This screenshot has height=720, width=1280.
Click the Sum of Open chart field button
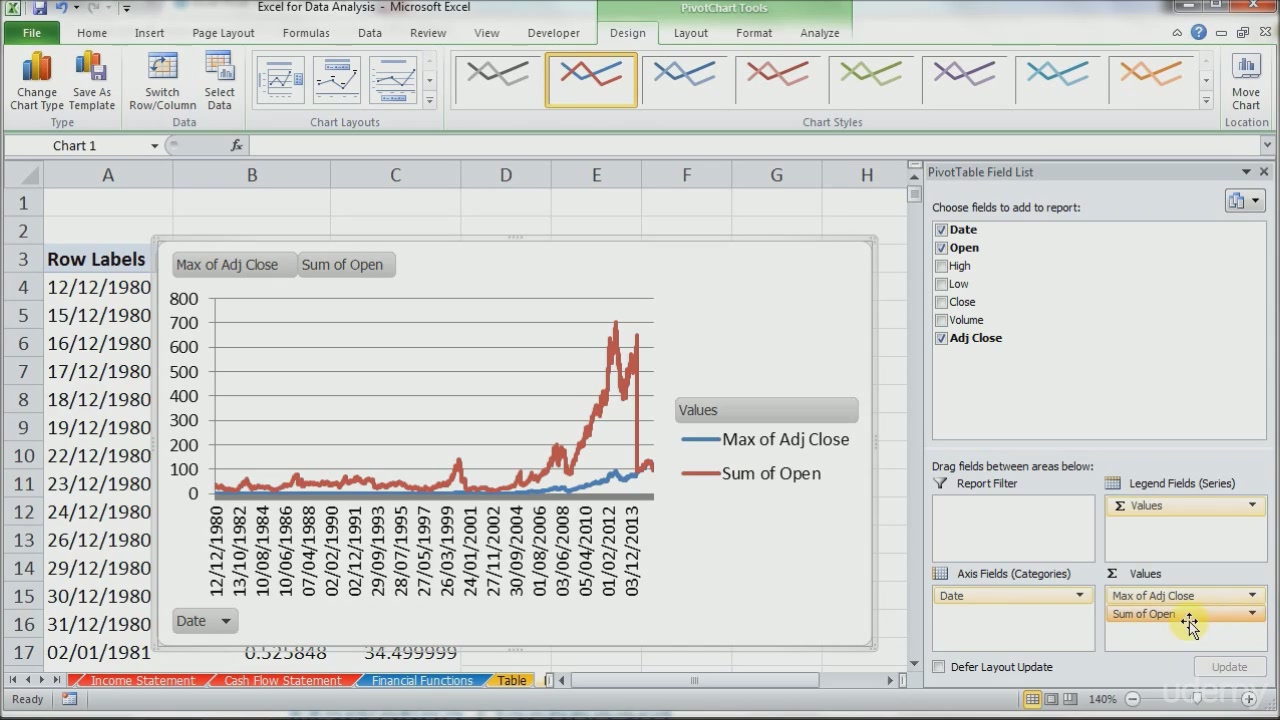pos(346,265)
